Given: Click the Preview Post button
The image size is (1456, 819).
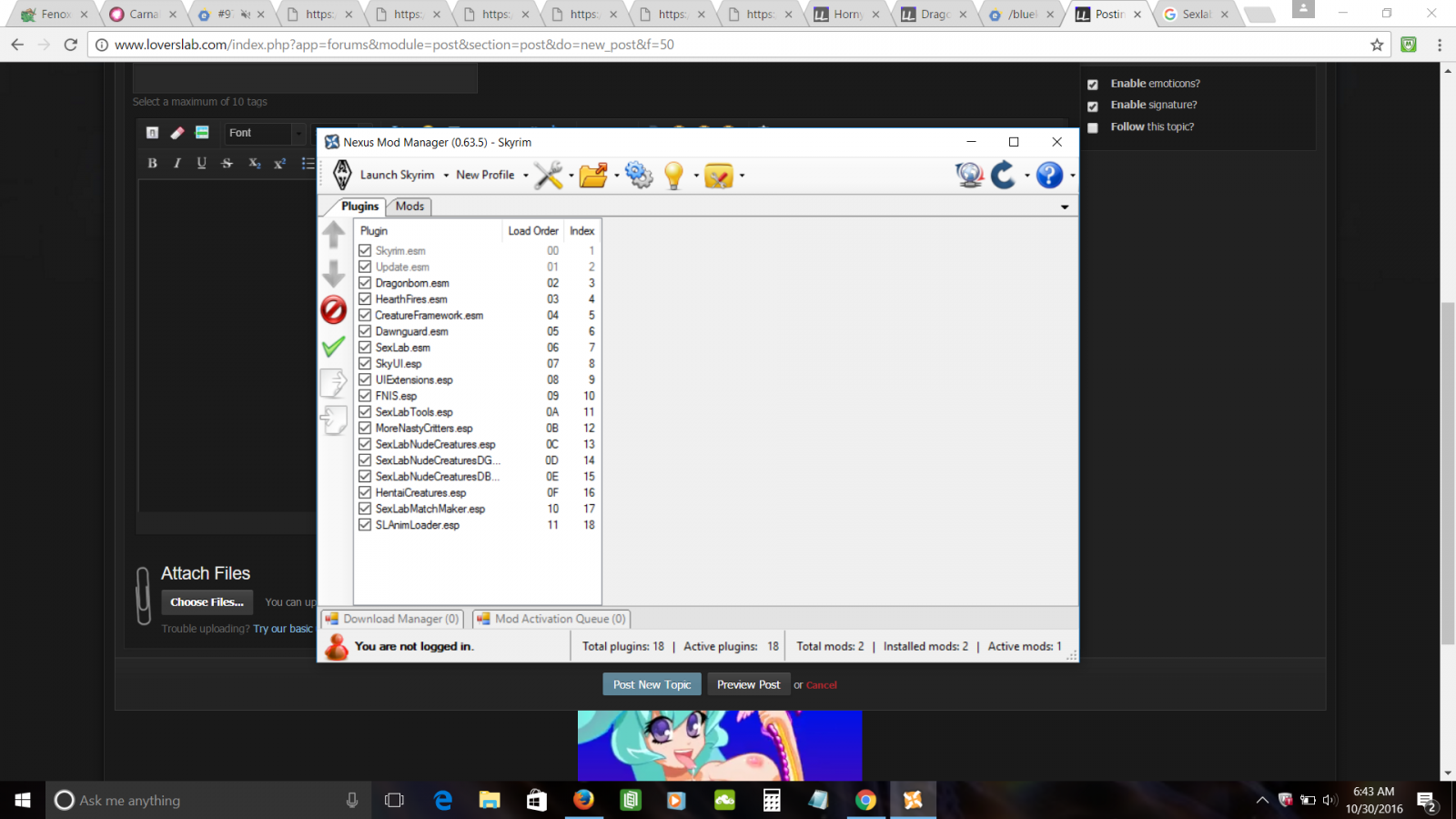Looking at the screenshot, I should (748, 684).
